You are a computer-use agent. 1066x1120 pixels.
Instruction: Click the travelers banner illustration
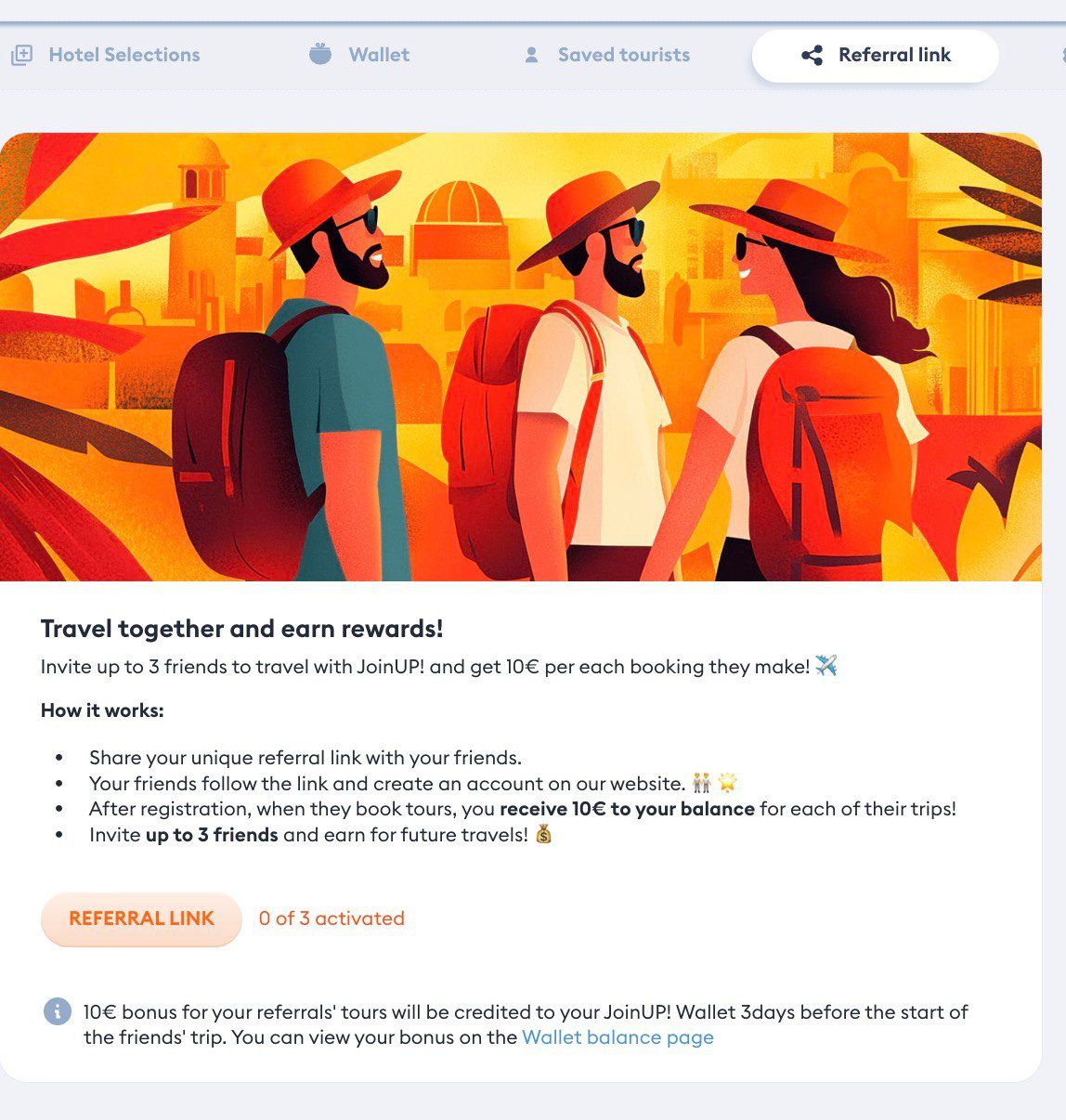point(520,358)
